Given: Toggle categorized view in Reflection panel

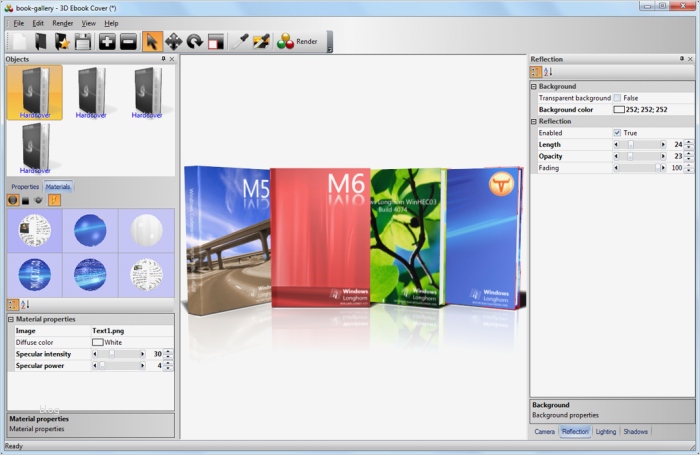Looking at the screenshot, I should point(536,71).
